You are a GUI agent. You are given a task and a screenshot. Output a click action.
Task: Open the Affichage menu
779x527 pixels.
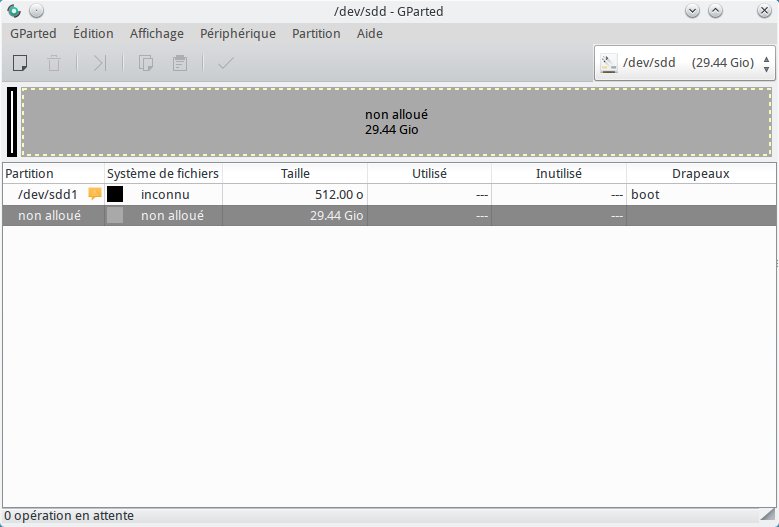[x=156, y=33]
